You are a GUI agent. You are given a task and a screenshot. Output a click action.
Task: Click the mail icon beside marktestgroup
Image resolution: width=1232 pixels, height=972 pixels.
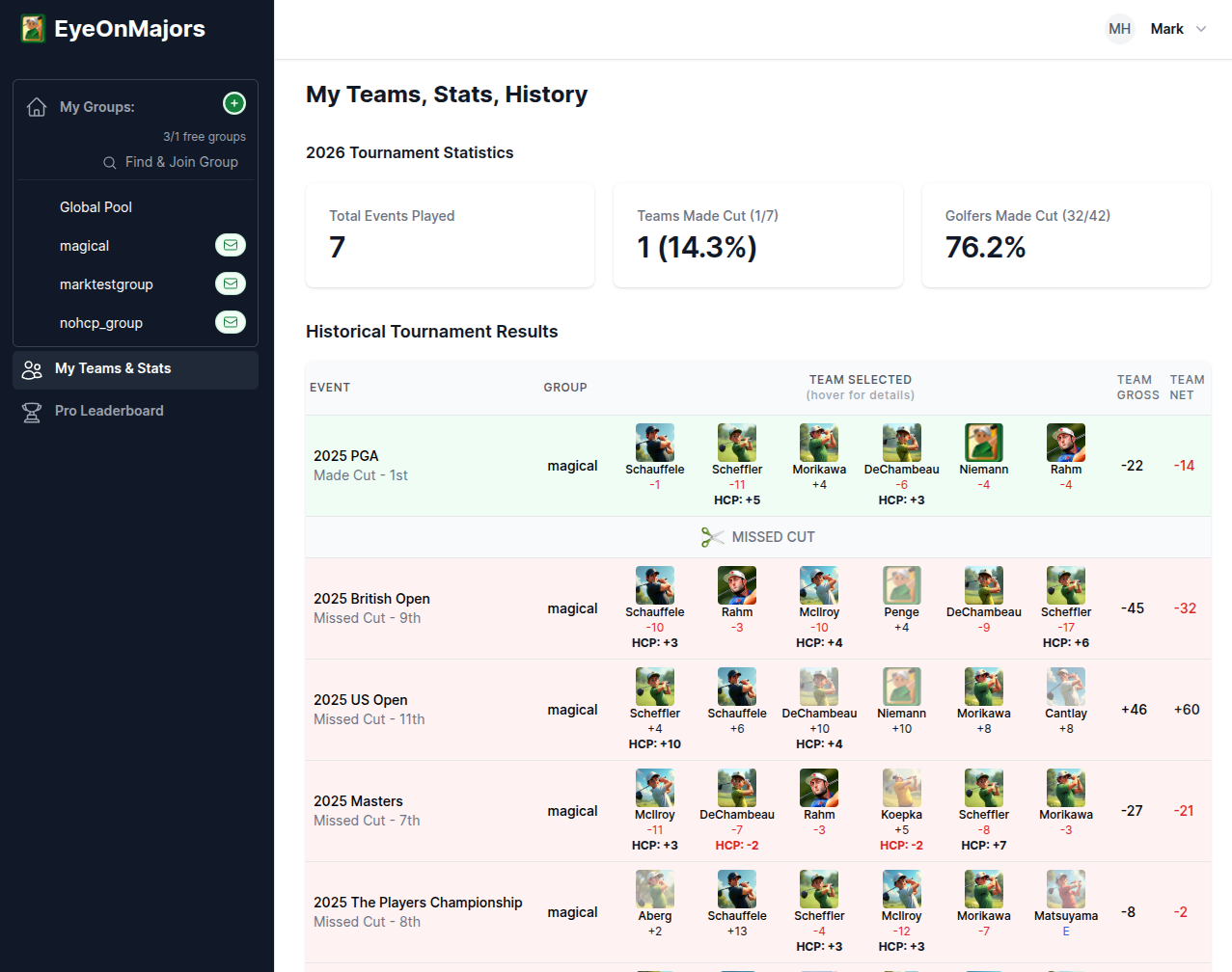pyautogui.click(x=230, y=283)
